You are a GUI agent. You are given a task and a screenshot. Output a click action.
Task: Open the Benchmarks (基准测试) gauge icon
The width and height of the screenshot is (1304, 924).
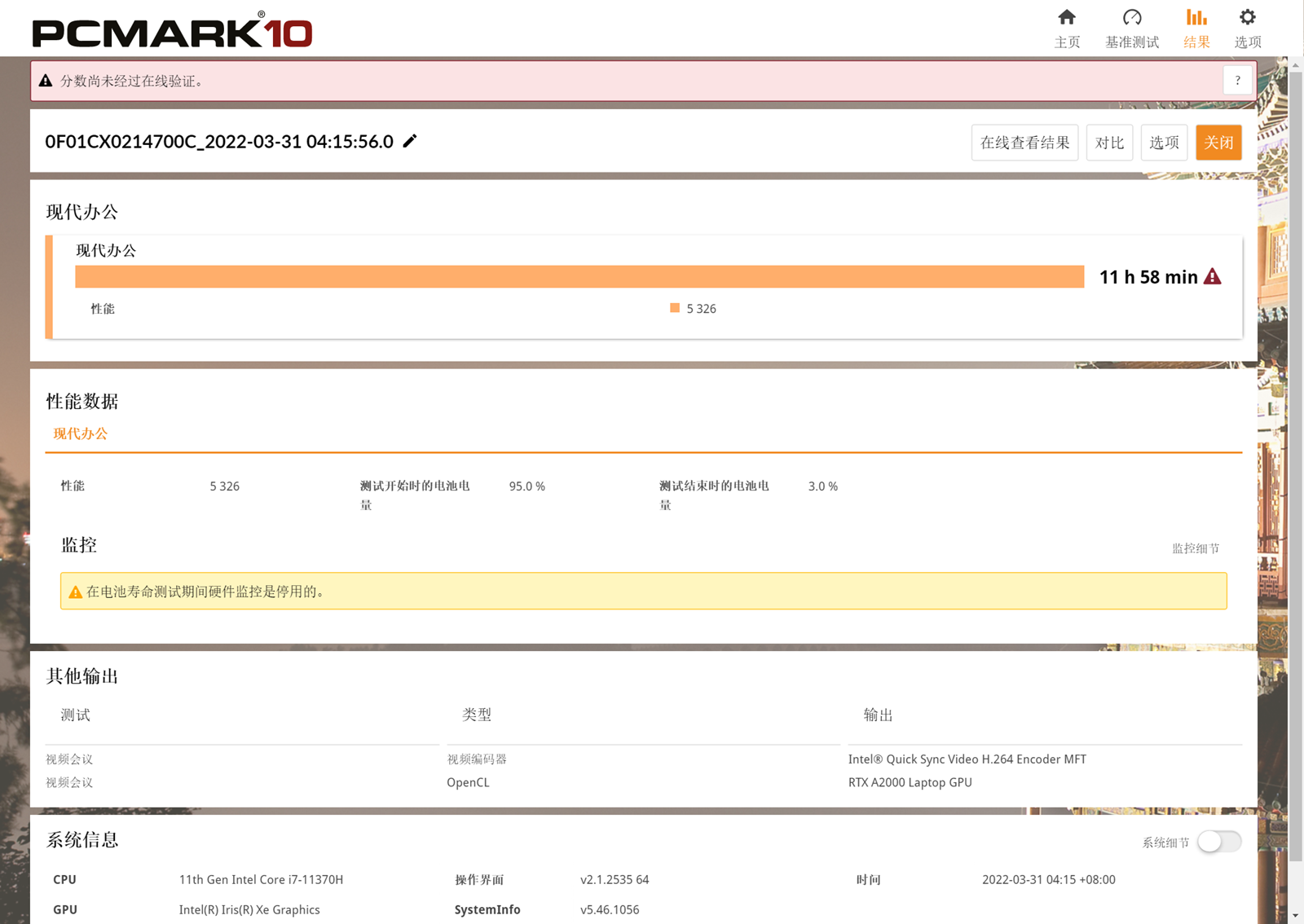click(x=1131, y=18)
